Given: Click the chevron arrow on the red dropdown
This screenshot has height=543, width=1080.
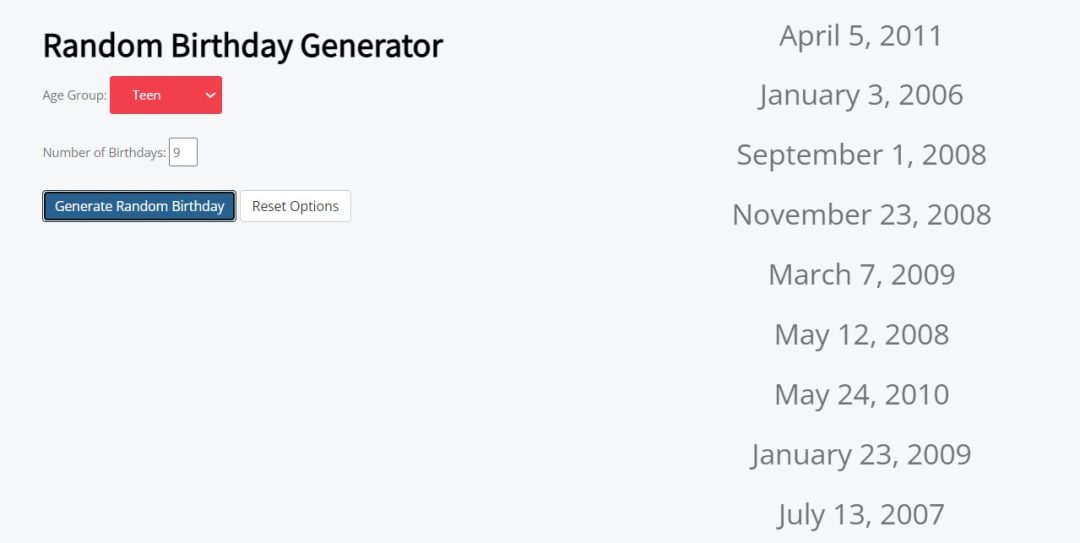Looking at the screenshot, I should 210,95.
